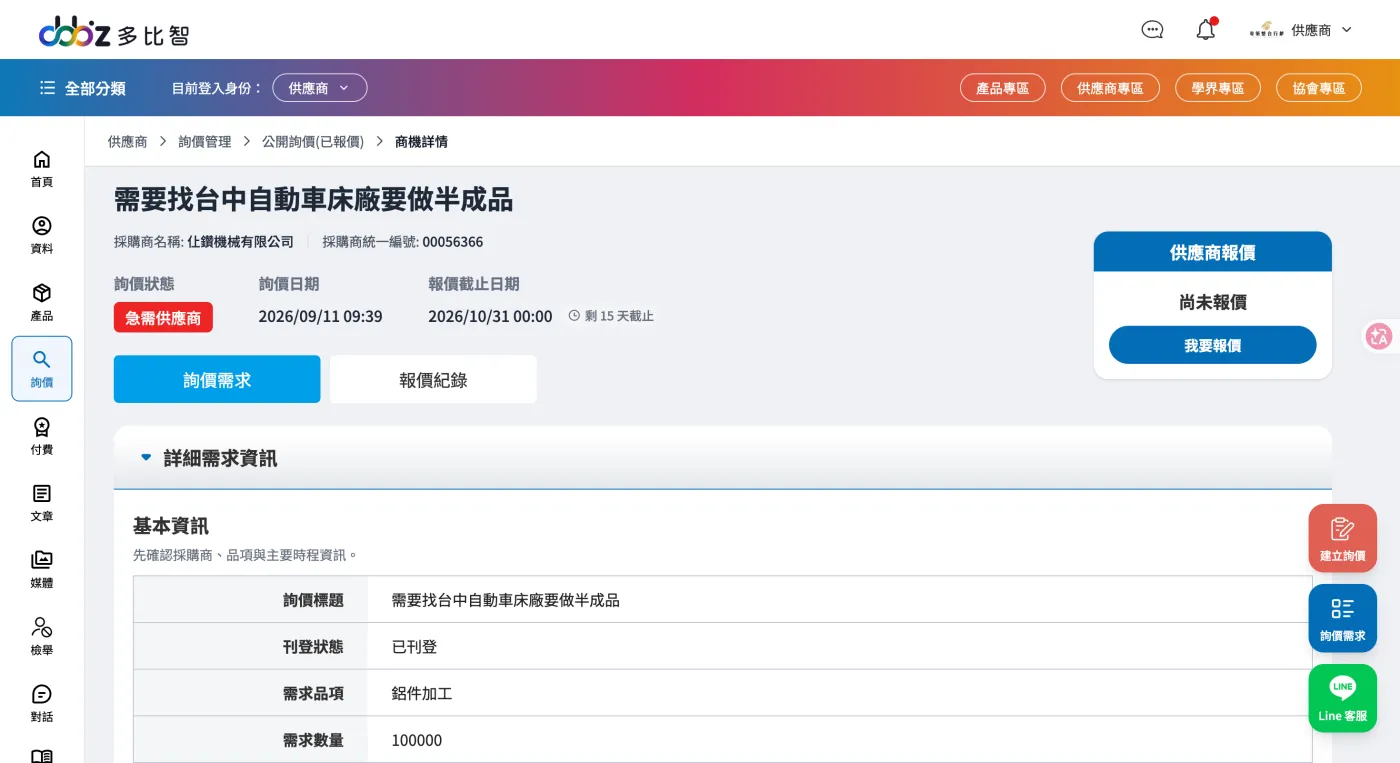Open 產品 products in sidebar
This screenshot has width=1400, height=763.
tap(42, 302)
